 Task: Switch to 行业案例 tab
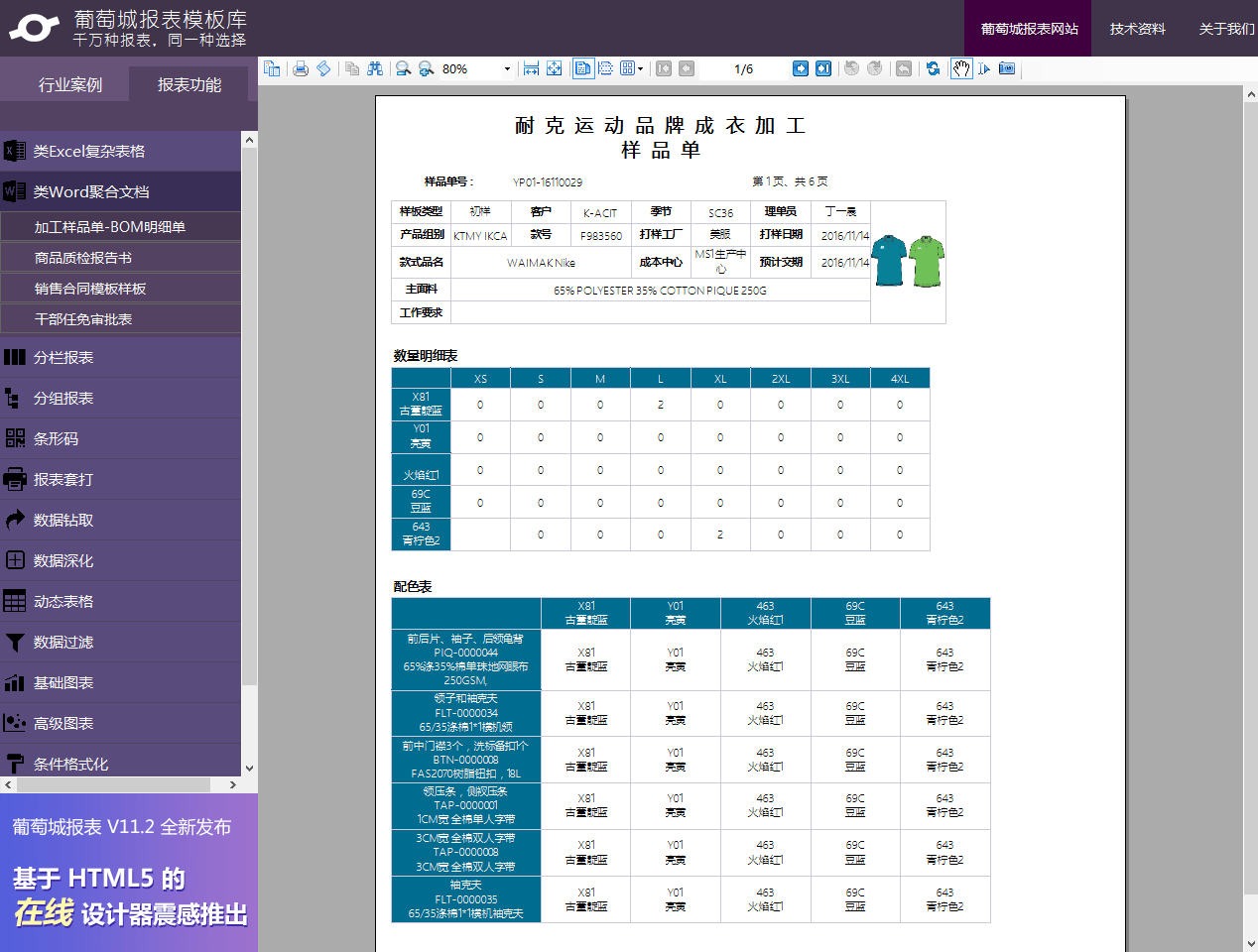pos(70,84)
